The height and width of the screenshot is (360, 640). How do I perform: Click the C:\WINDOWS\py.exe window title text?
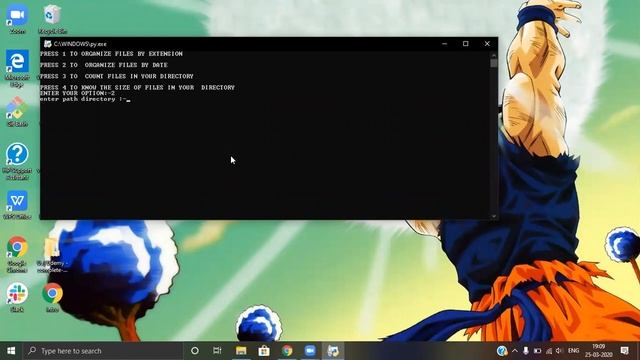80,44
